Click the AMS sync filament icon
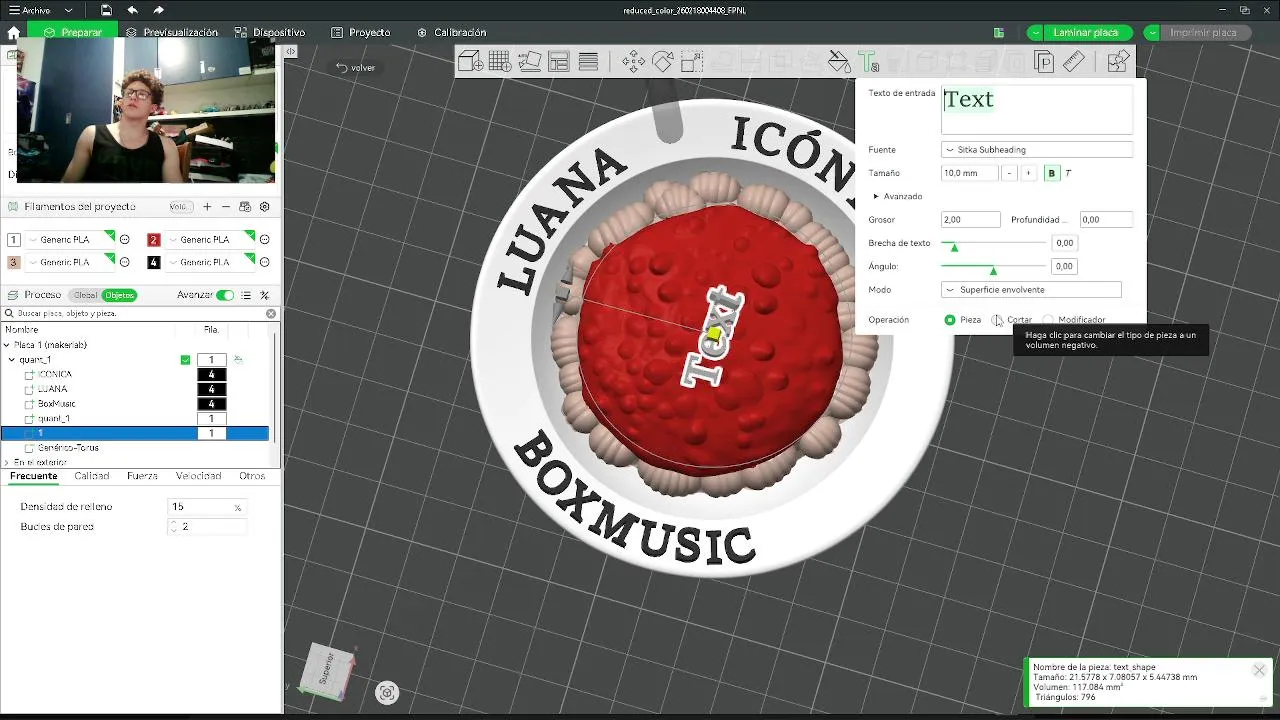1280x720 pixels. (x=245, y=207)
